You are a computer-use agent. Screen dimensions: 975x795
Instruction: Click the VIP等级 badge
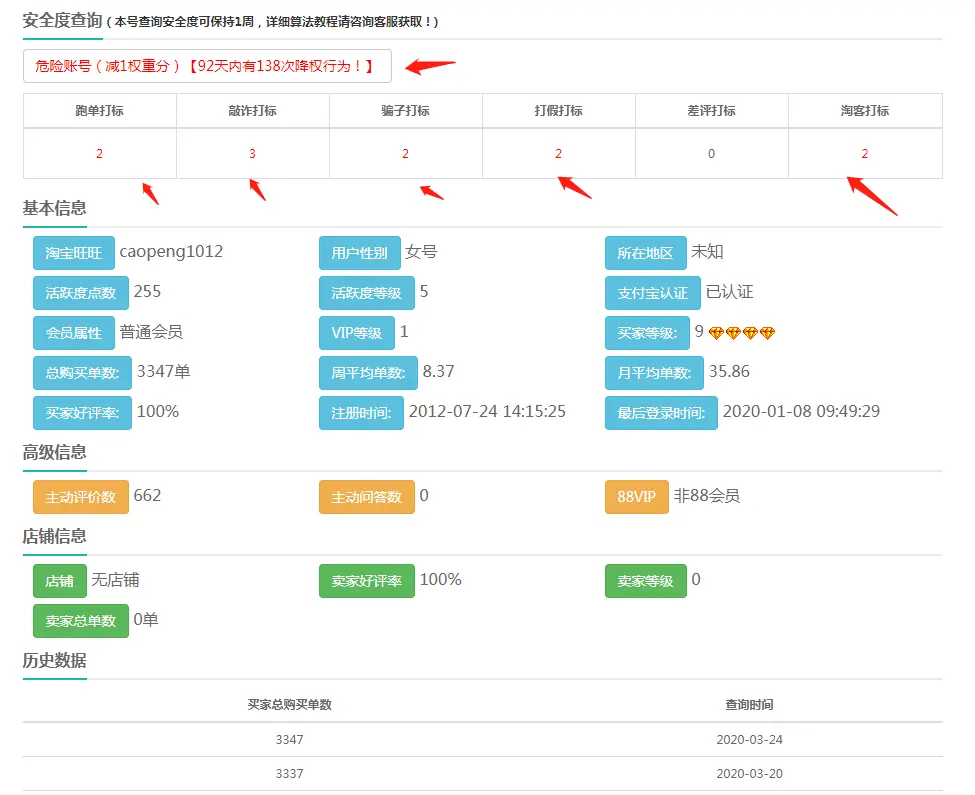click(355, 331)
